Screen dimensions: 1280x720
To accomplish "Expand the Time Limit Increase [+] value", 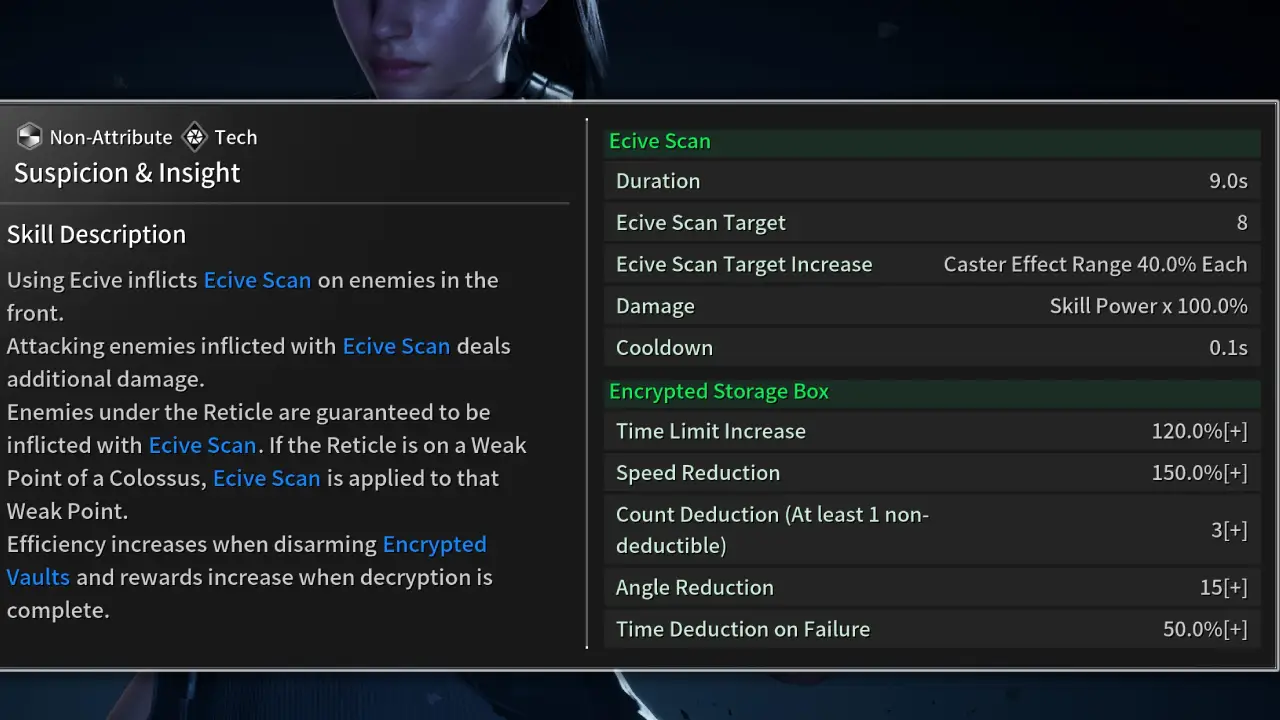I will (x=1199, y=431).
